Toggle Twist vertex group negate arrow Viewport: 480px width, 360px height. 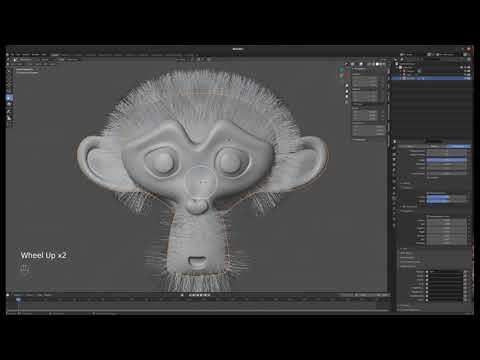(466, 300)
